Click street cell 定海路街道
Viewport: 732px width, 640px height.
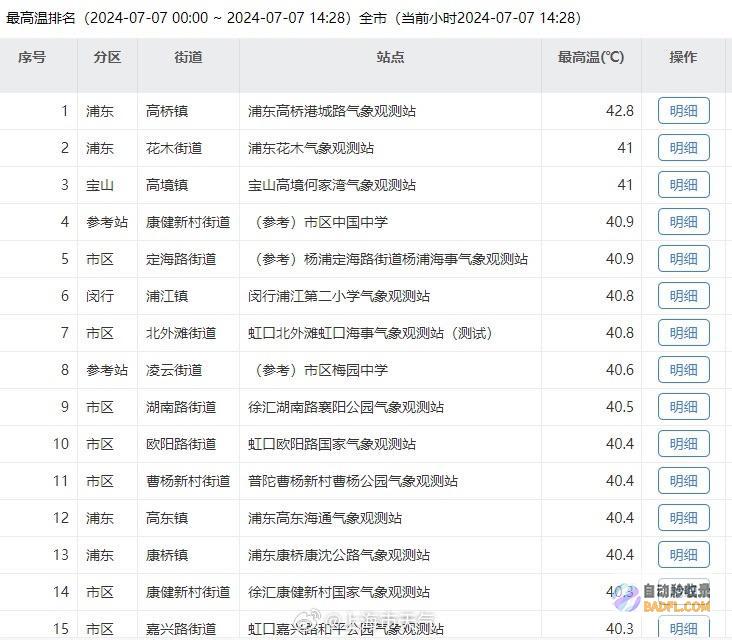click(181, 259)
